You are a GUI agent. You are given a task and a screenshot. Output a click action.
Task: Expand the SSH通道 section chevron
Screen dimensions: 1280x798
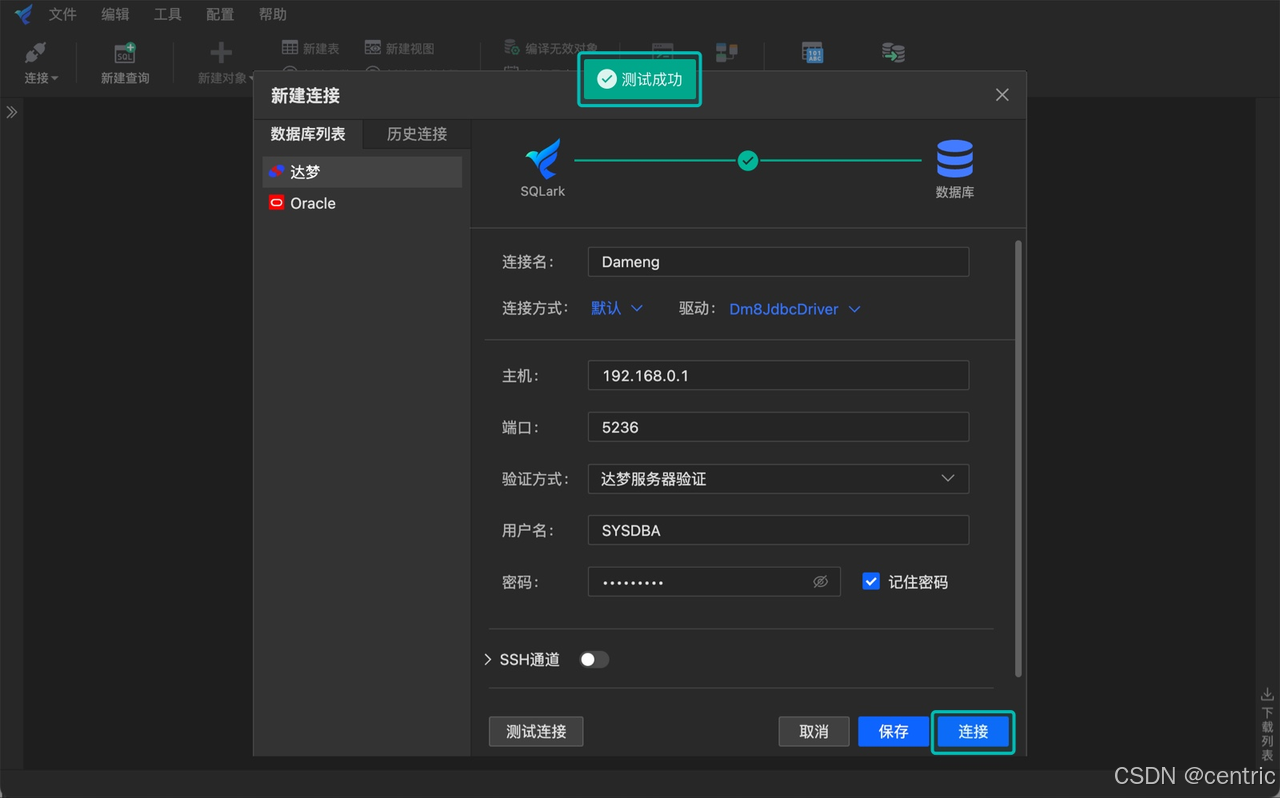[488, 660]
